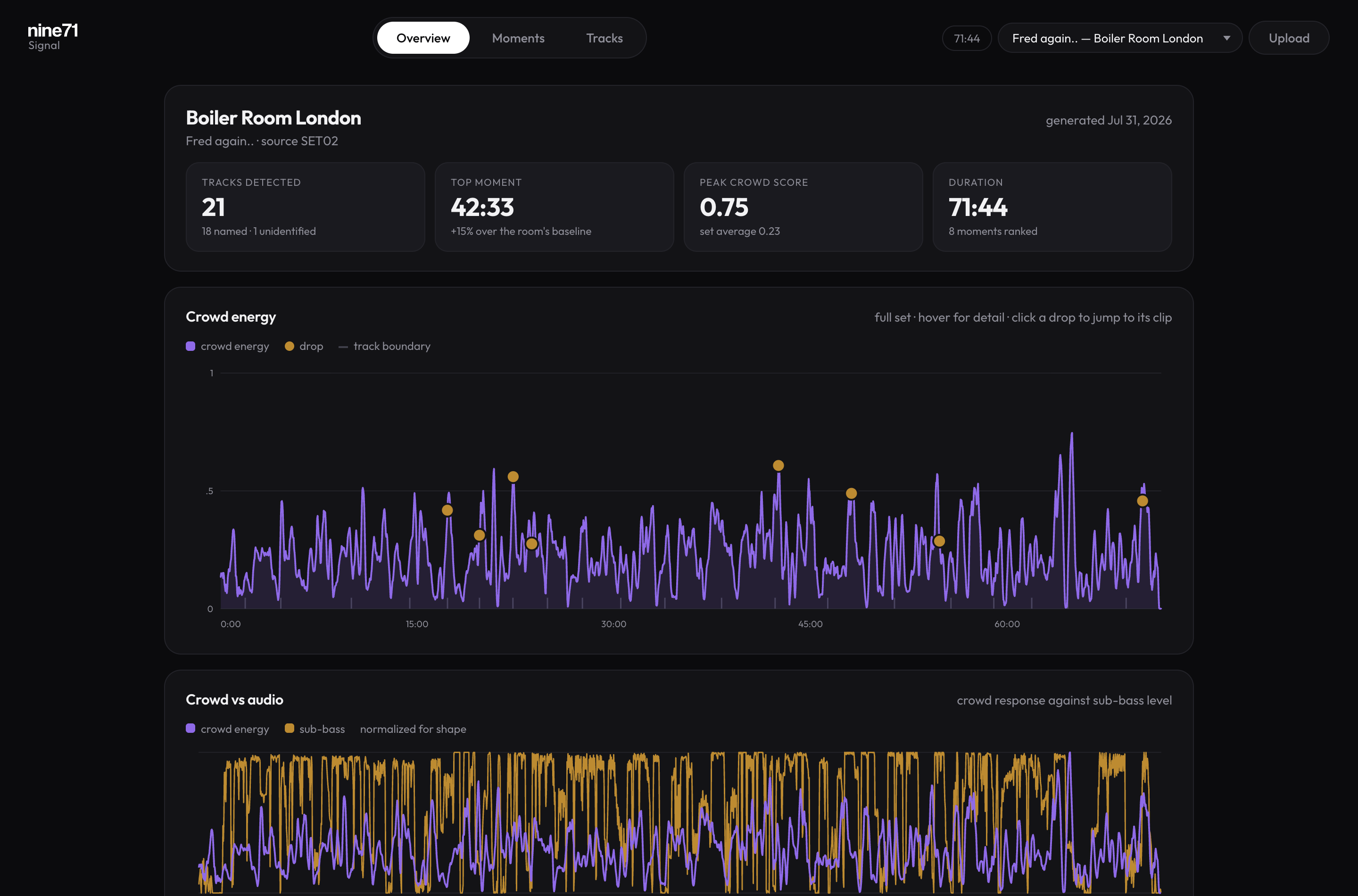The image size is (1358, 896).
Task: Click the 'generated Jul 31, 2026' text
Action: pos(1109,120)
